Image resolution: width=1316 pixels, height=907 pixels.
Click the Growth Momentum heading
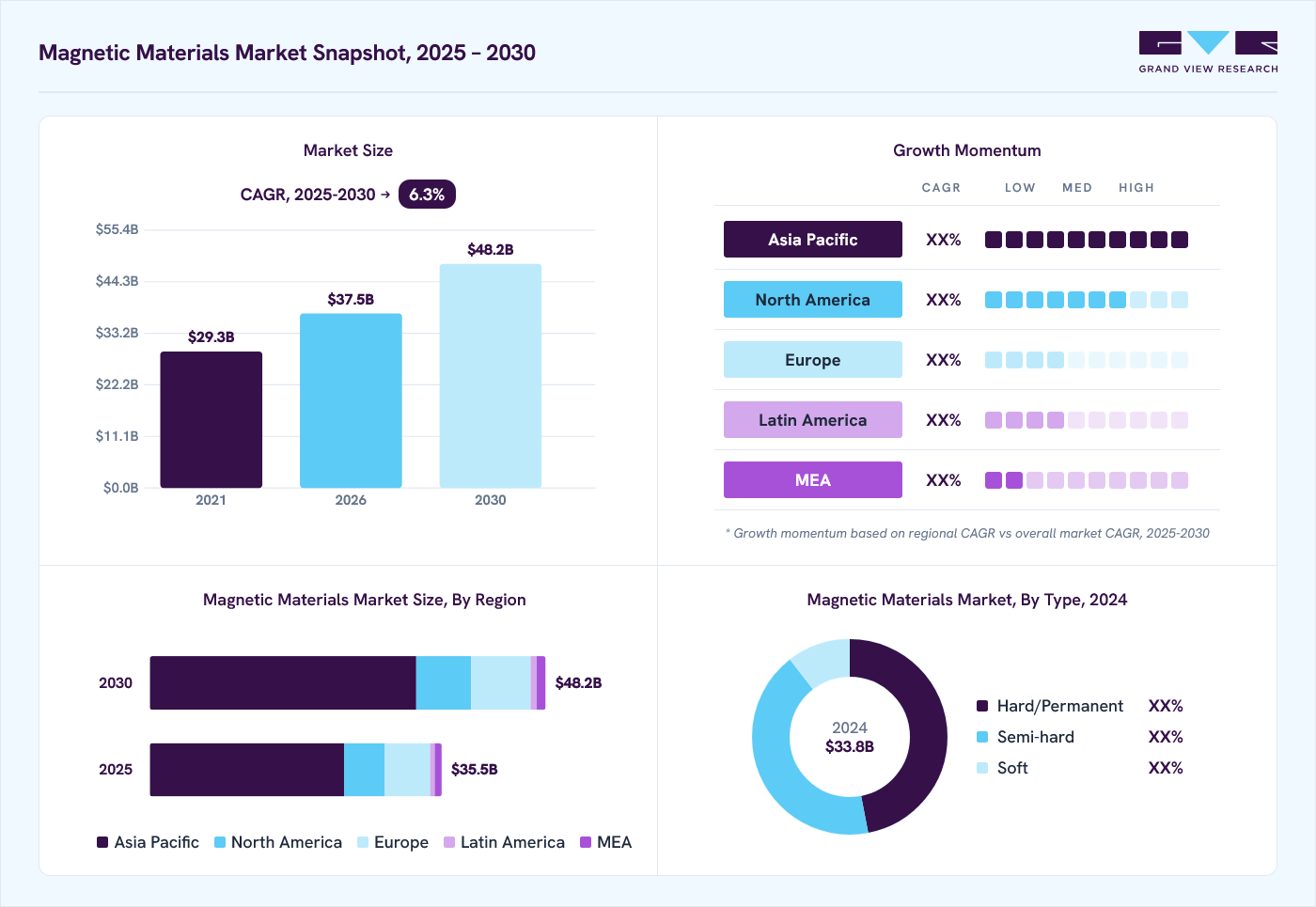[967, 150]
